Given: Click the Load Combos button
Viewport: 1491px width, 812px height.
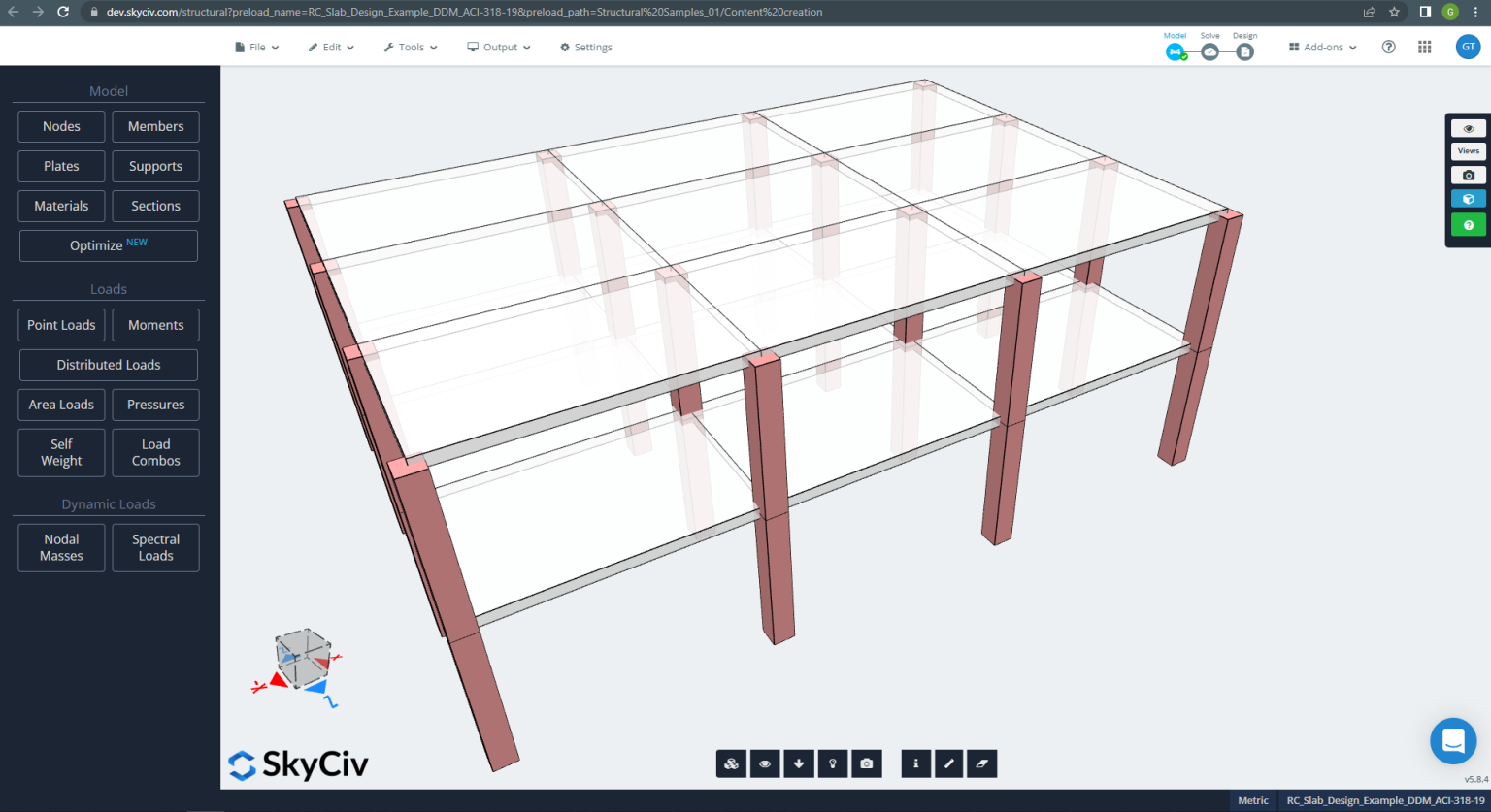Looking at the screenshot, I should click(155, 452).
